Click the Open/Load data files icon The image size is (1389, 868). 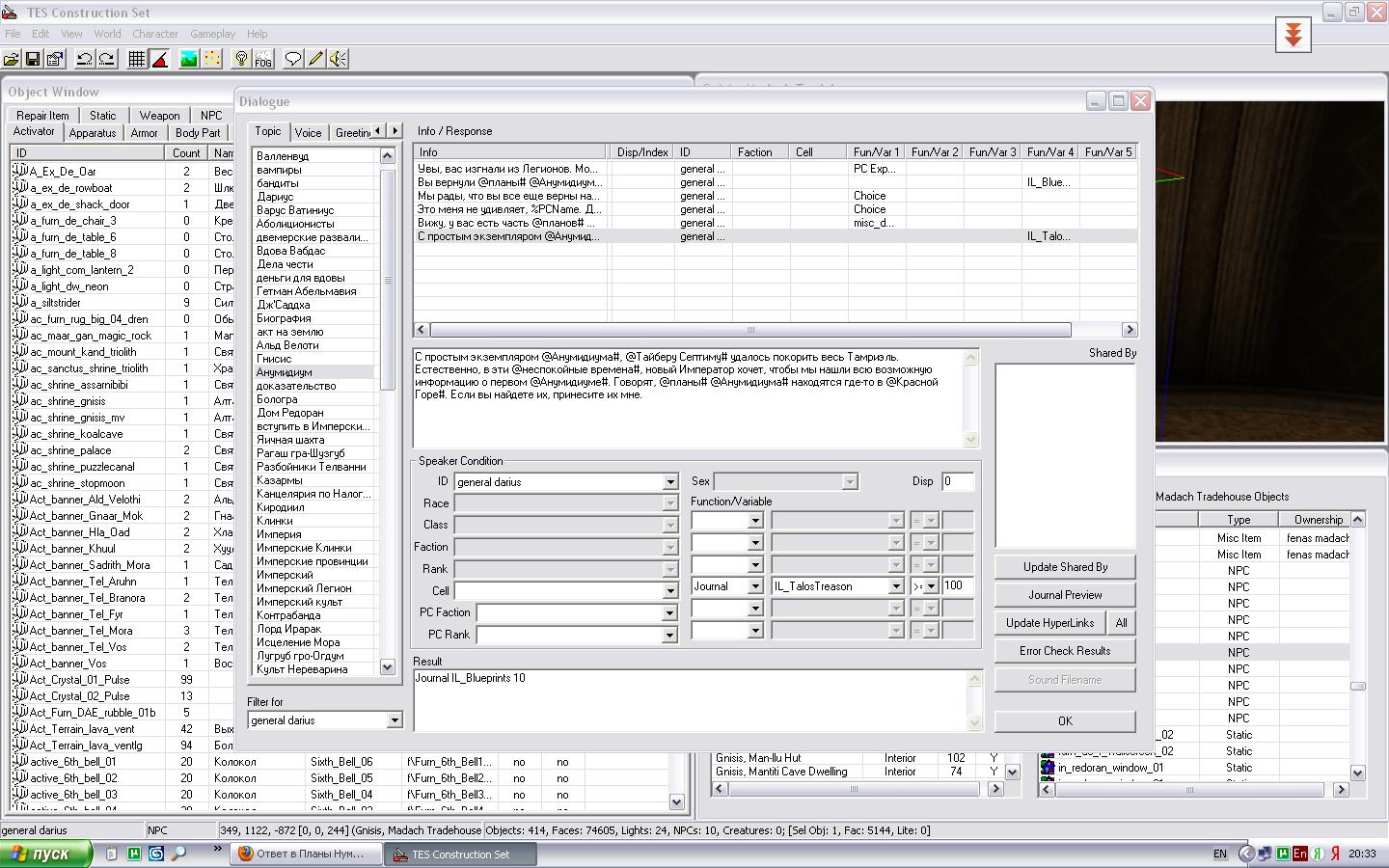12,59
